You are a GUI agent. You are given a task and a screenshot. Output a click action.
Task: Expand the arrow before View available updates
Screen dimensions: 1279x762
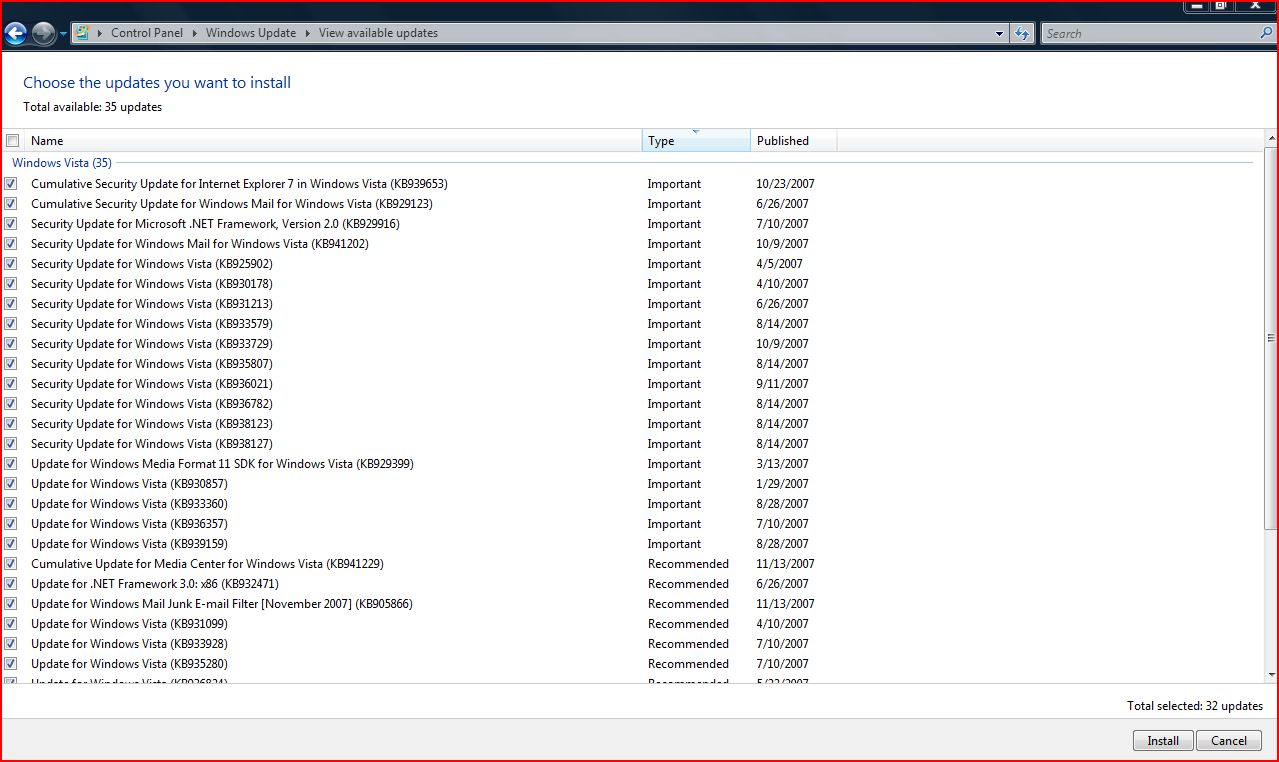click(x=307, y=33)
